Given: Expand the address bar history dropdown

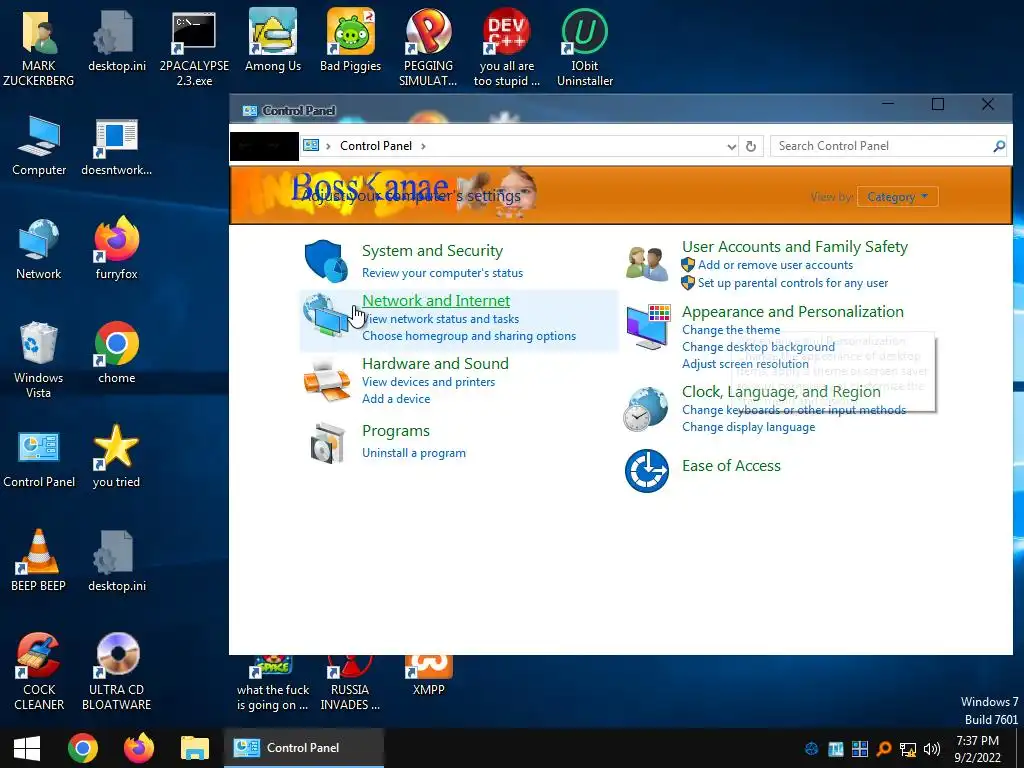Looking at the screenshot, I should pos(731,147).
